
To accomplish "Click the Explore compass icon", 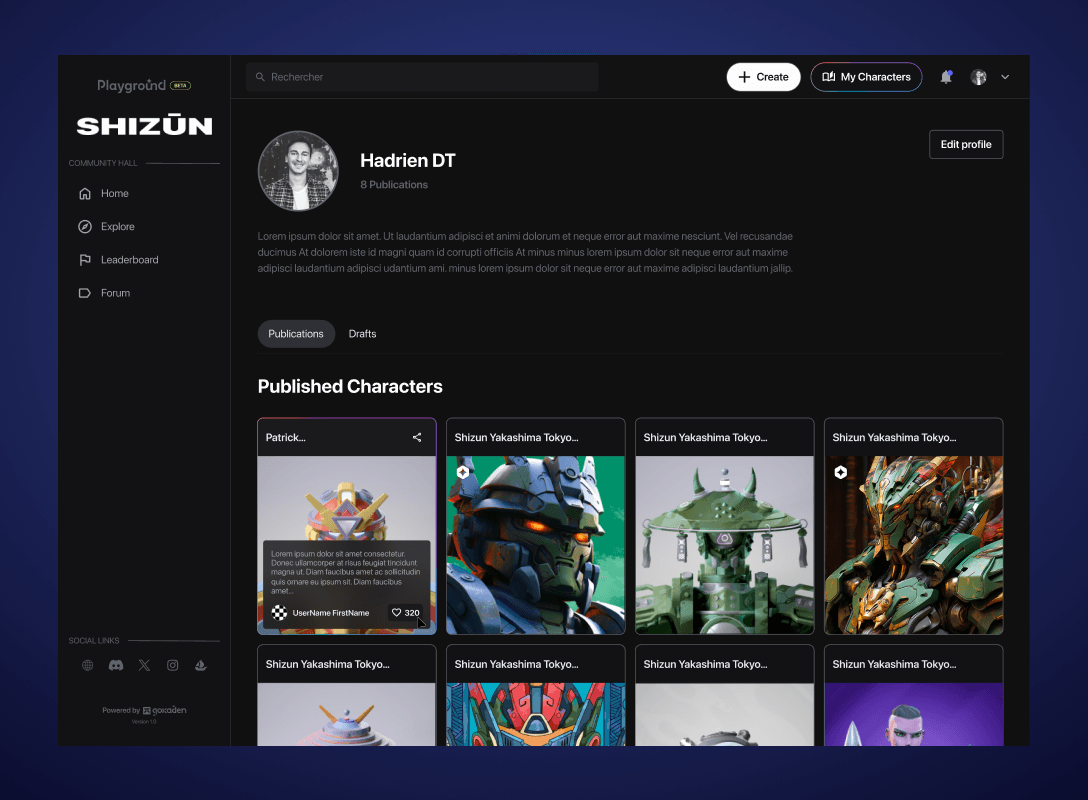I will (85, 227).
